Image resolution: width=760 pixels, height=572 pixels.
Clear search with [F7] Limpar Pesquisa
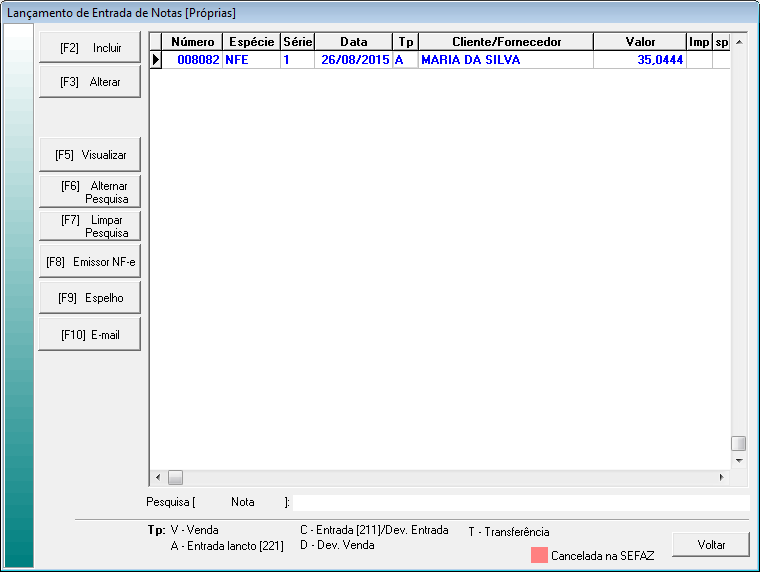pyautogui.click(x=90, y=226)
